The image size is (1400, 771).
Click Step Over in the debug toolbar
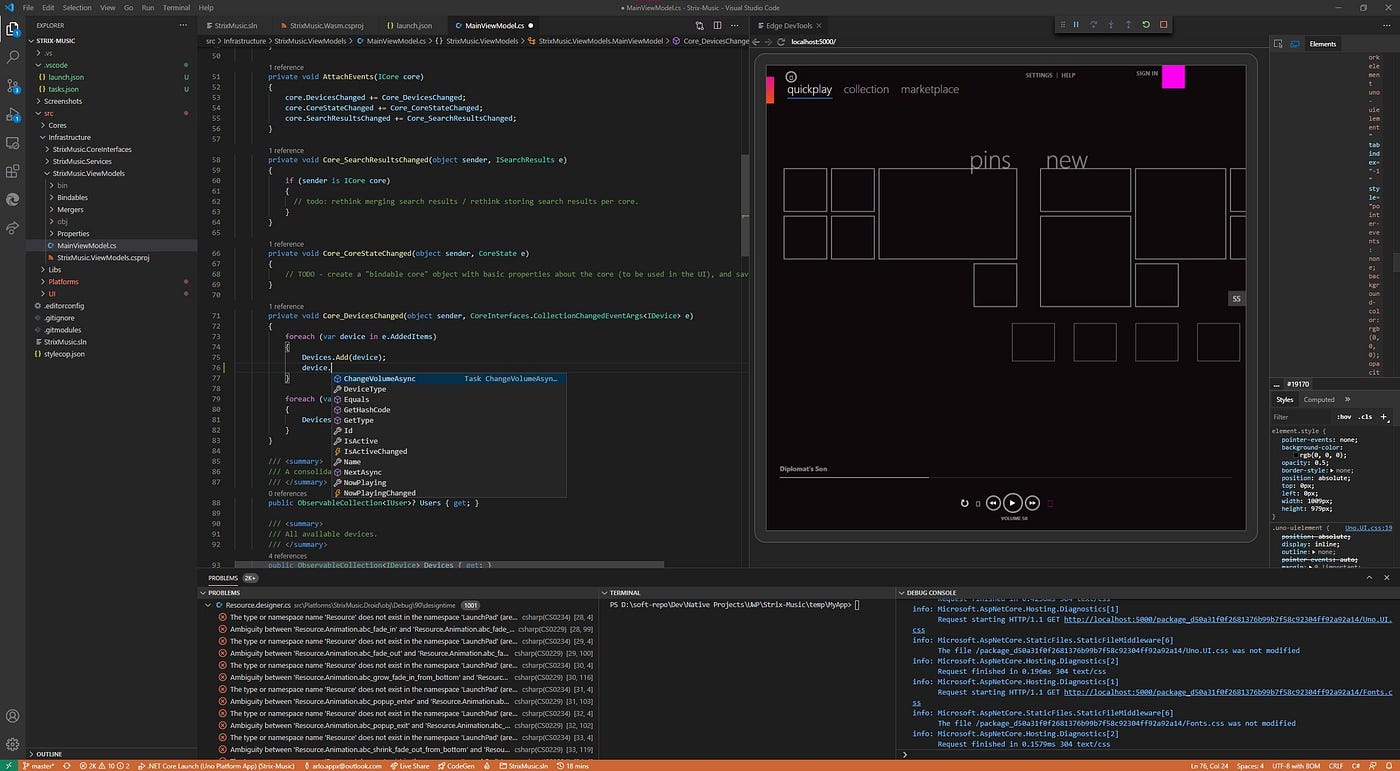pyautogui.click(x=1093, y=24)
